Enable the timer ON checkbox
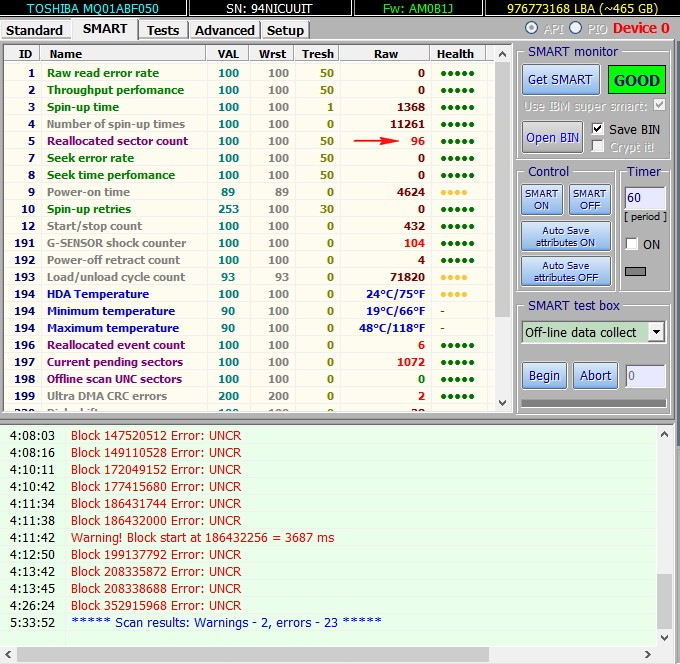The image size is (680, 664). click(x=631, y=244)
